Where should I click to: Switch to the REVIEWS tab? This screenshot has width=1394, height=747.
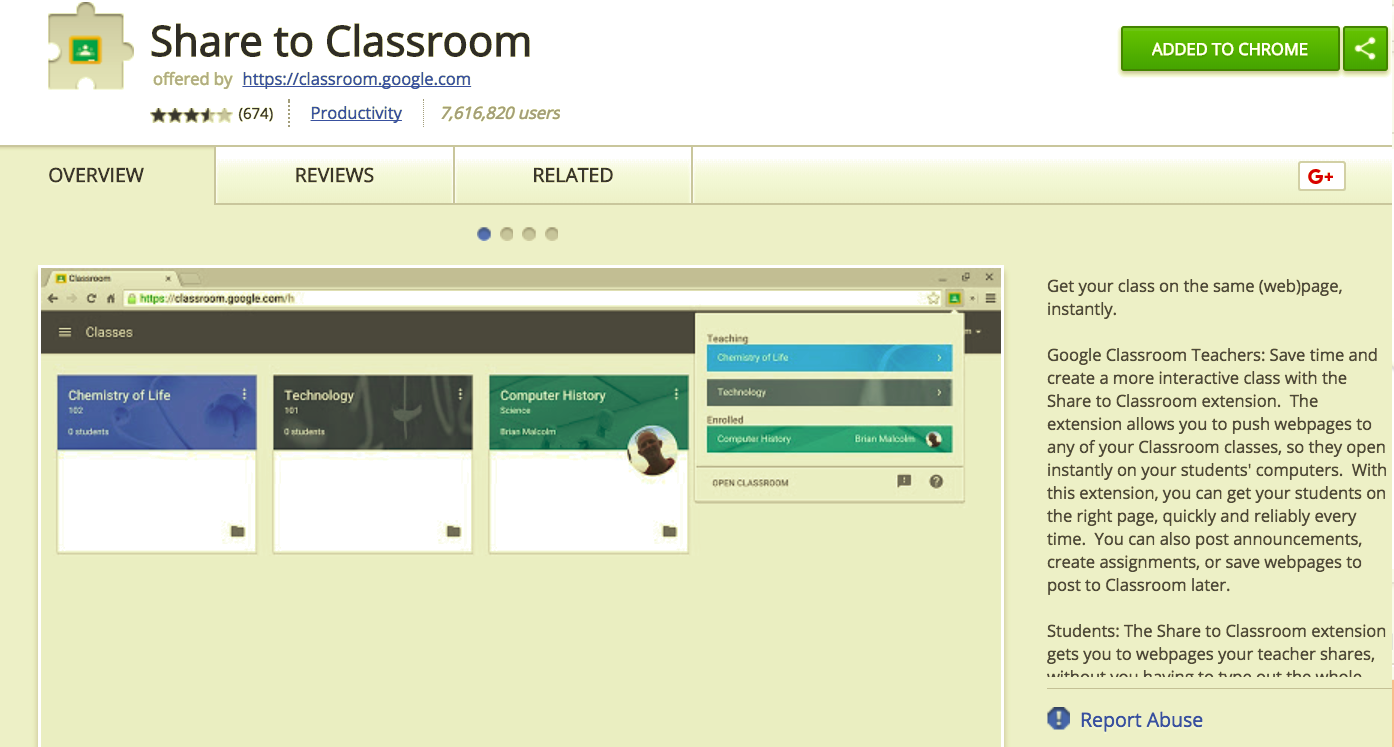333,175
